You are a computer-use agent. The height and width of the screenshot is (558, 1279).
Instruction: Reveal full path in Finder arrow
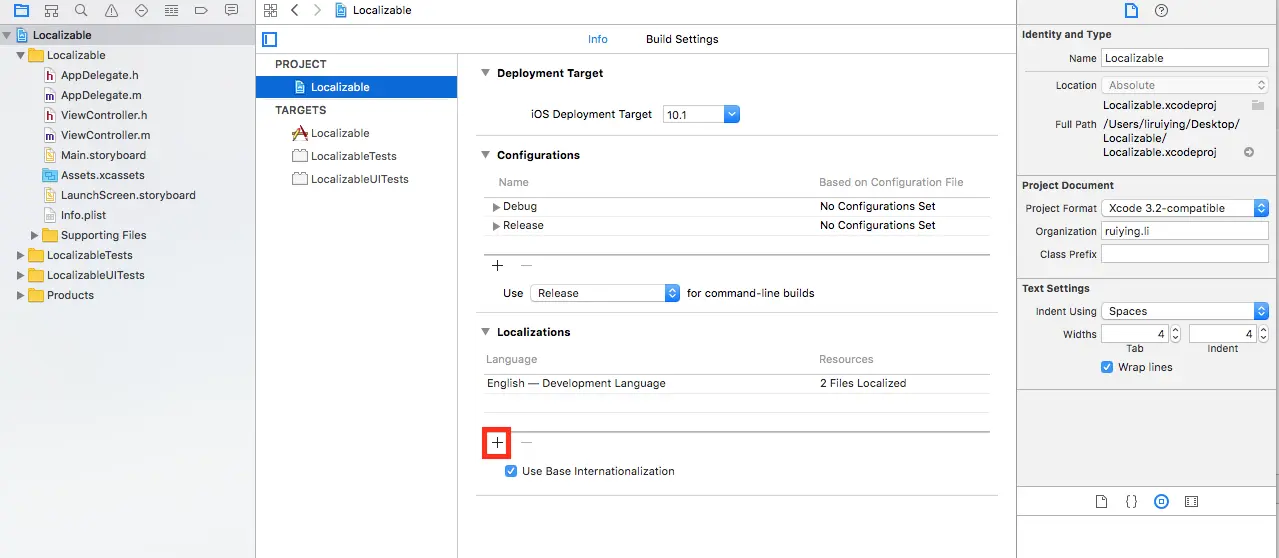click(1249, 152)
